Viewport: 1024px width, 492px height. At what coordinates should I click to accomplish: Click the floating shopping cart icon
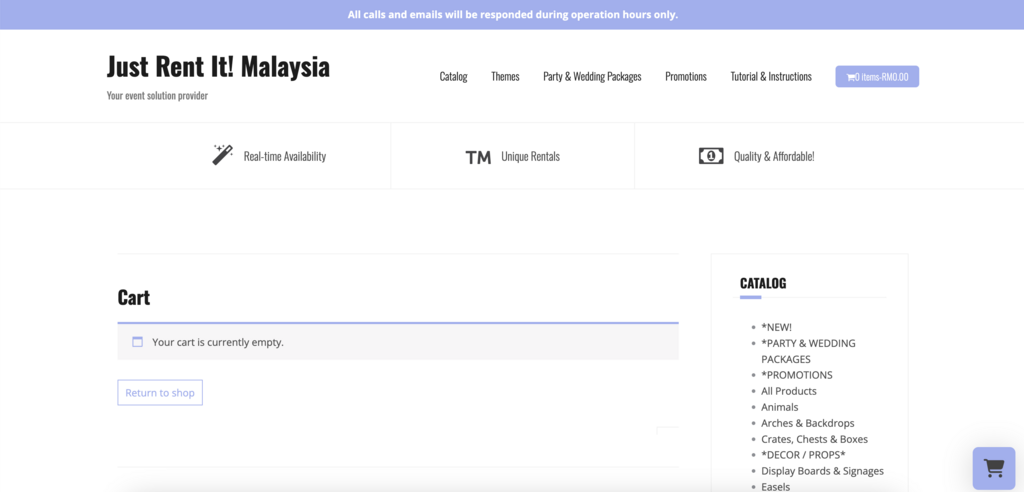click(x=993, y=467)
